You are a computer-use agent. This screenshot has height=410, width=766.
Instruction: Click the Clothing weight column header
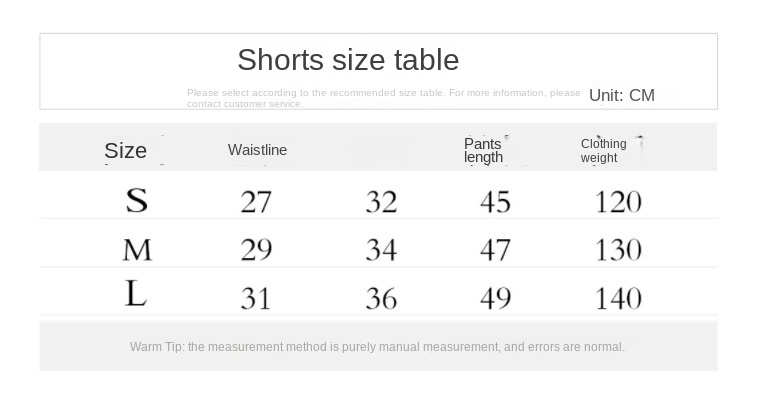click(x=603, y=150)
